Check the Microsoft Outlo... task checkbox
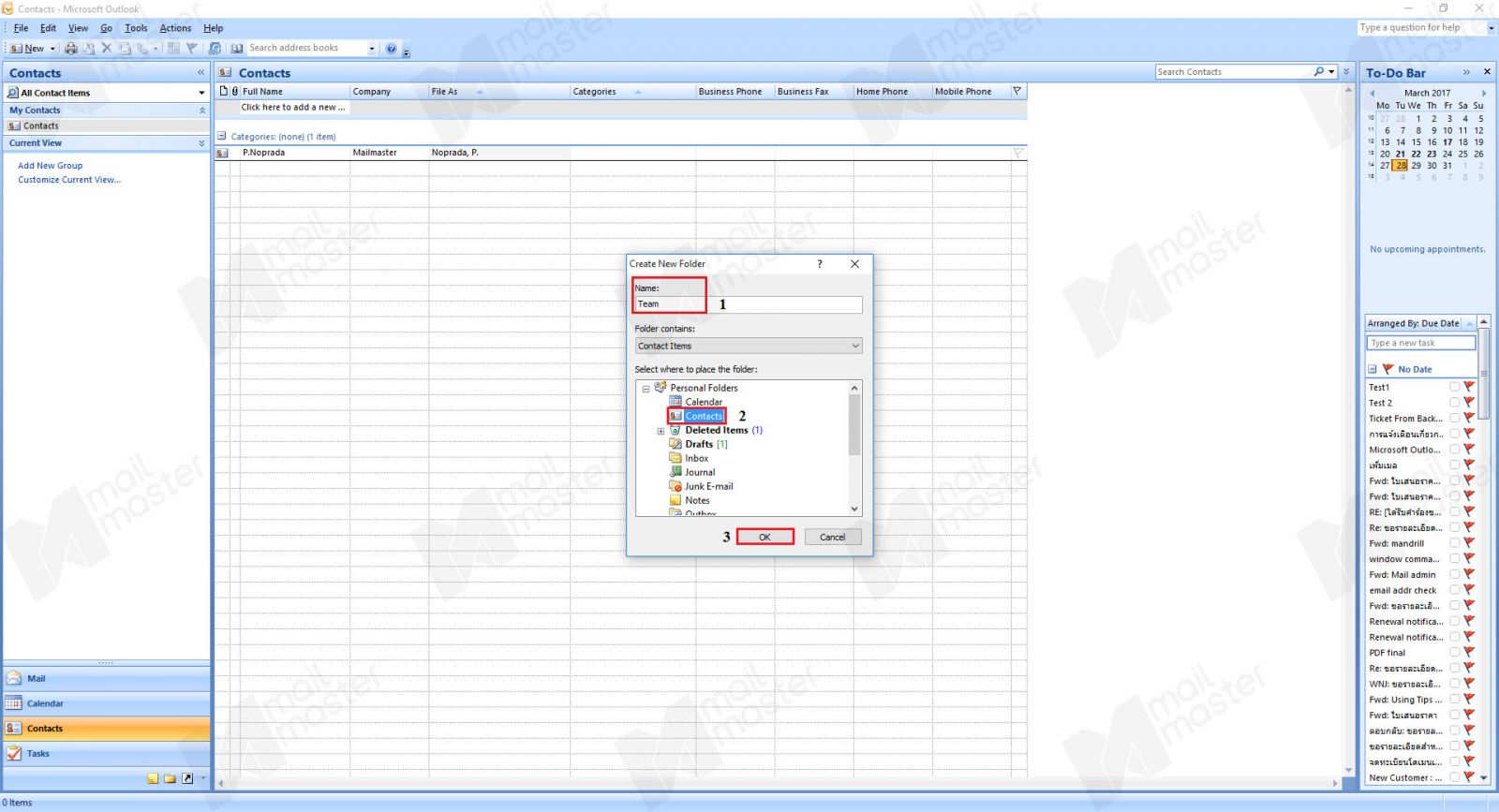This screenshot has height=812, width=1499. (x=1455, y=450)
